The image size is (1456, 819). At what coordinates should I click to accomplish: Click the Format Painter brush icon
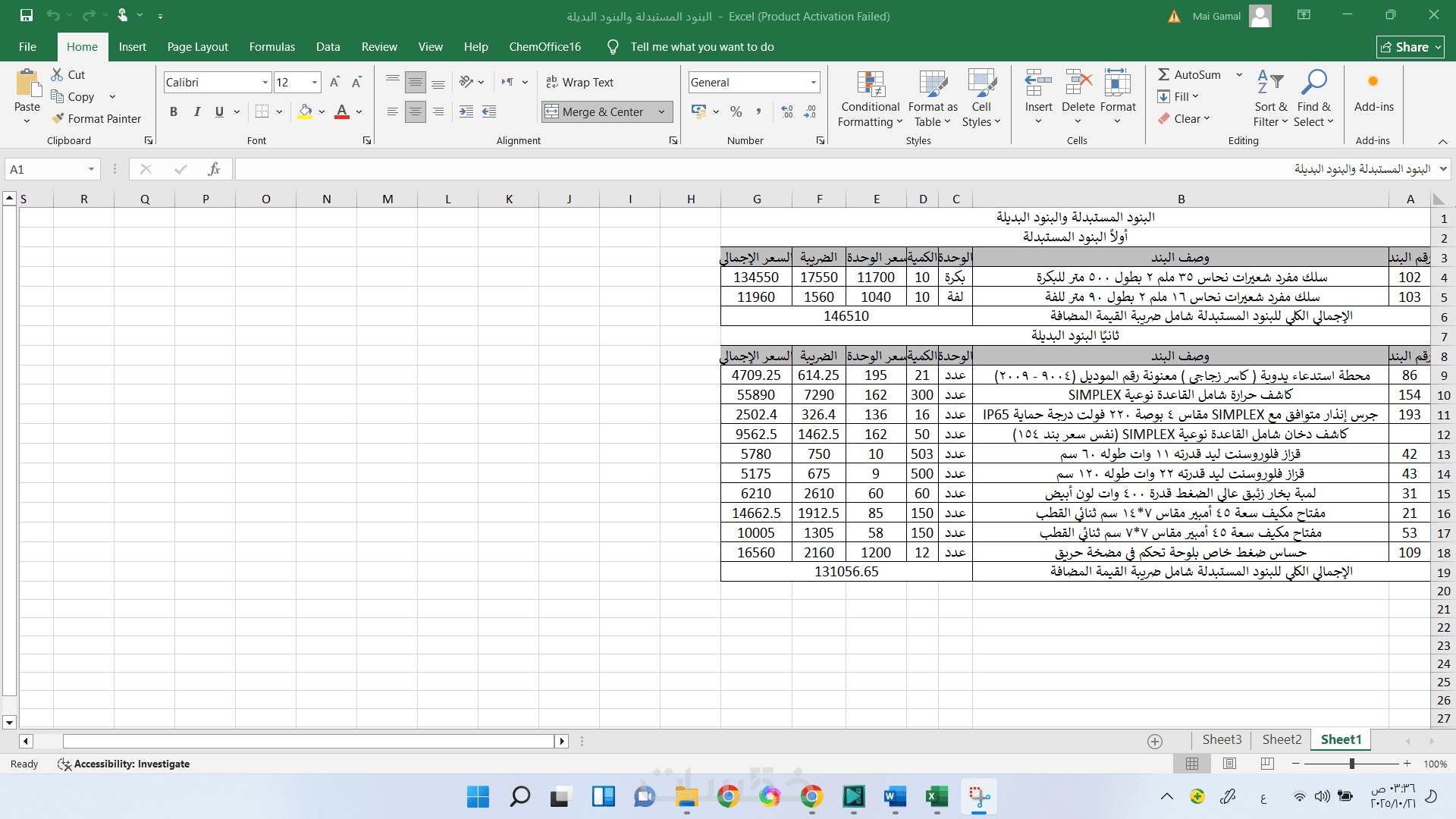tap(58, 118)
